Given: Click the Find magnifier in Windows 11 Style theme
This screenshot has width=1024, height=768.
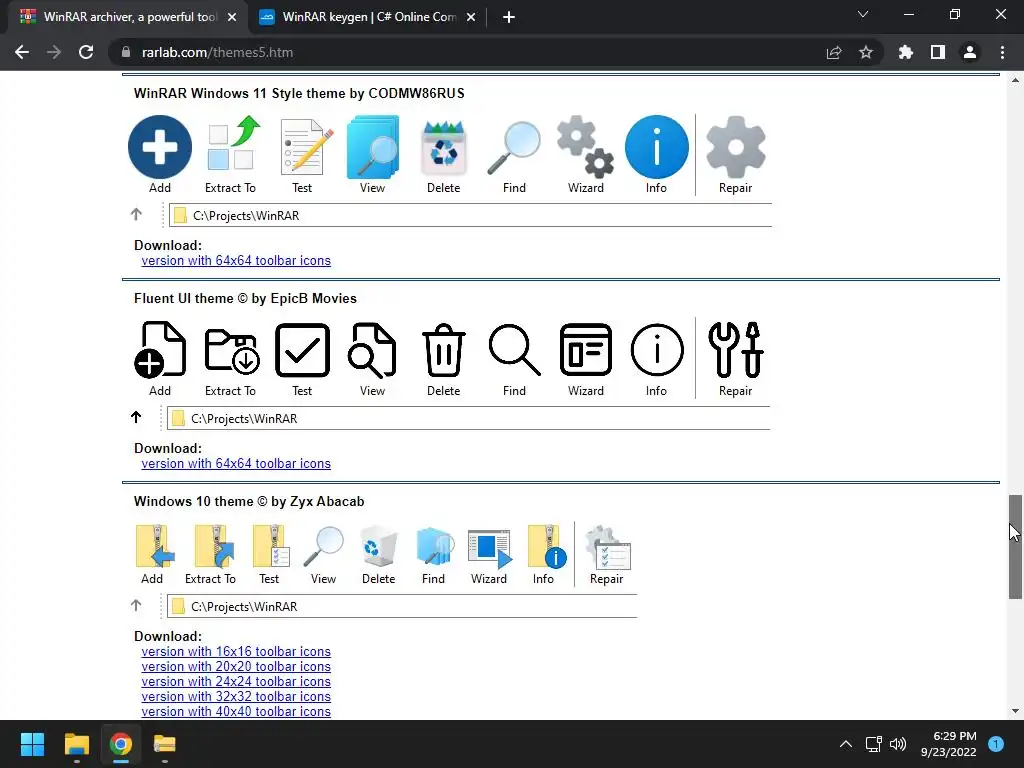Looking at the screenshot, I should pos(515,148).
